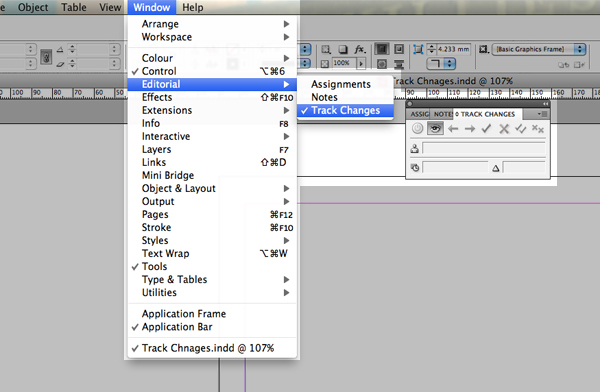Enable Application Frame option
This screenshot has width=600, height=392.
pyautogui.click(x=212, y=314)
